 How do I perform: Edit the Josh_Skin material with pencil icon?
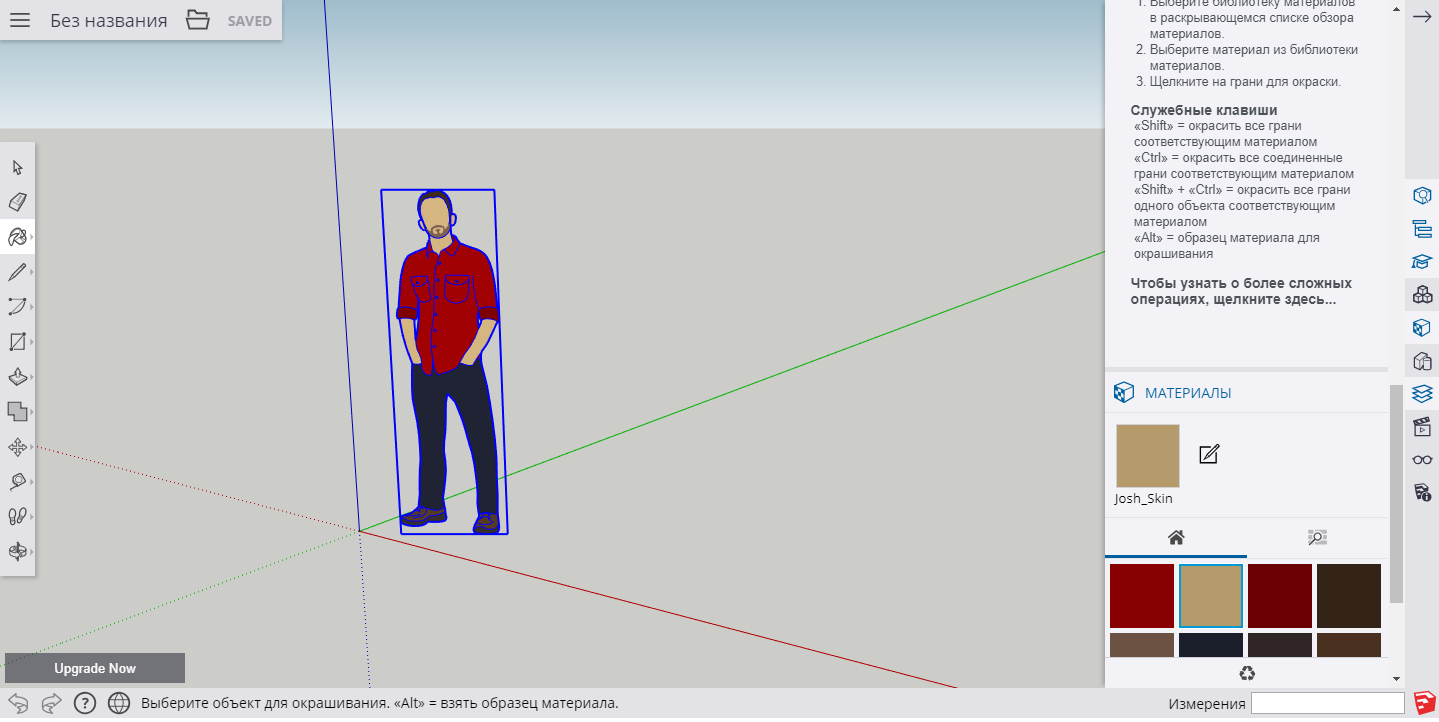1209,454
